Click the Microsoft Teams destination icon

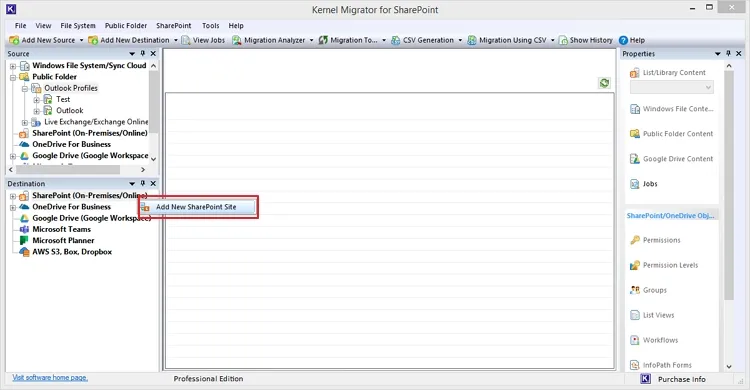(24, 229)
